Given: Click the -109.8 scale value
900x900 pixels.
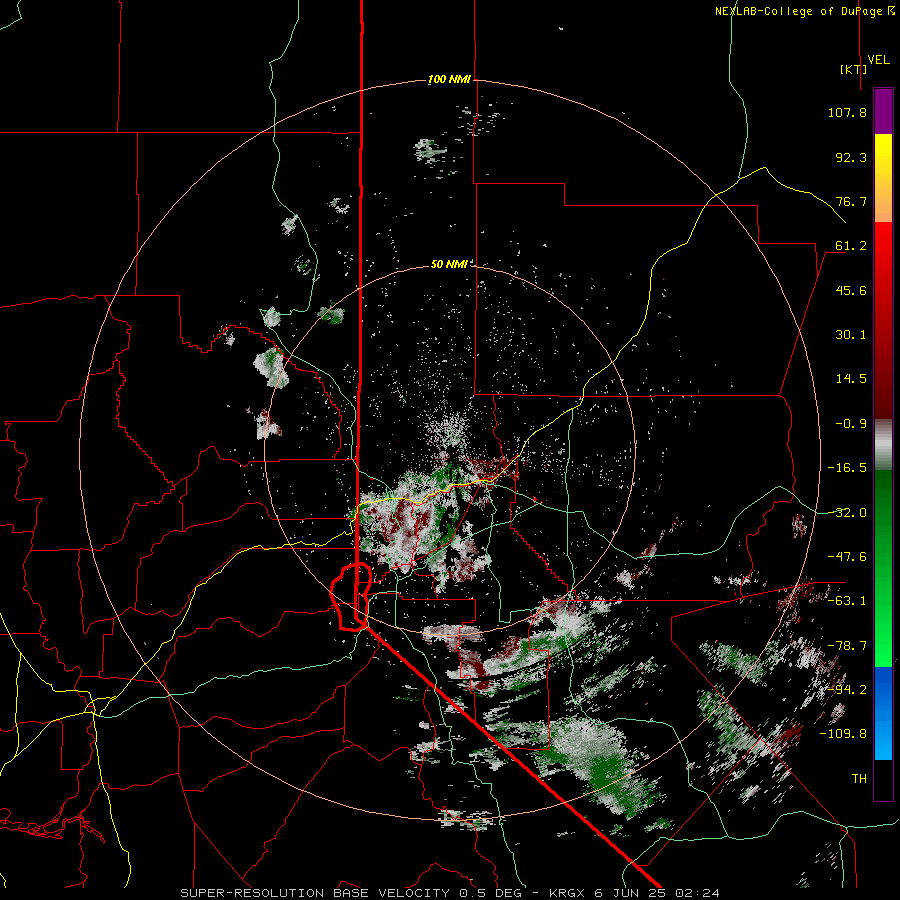Looking at the screenshot, I should click(x=843, y=734).
